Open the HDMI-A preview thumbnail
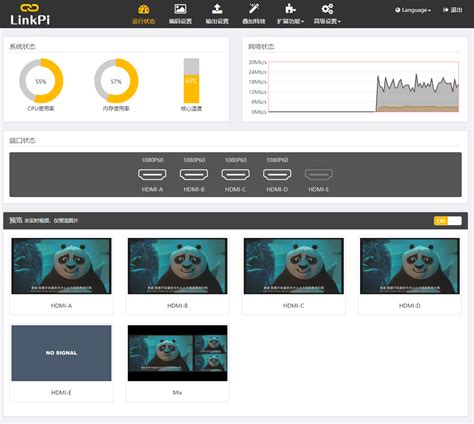474x424 pixels. [x=61, y=266]
